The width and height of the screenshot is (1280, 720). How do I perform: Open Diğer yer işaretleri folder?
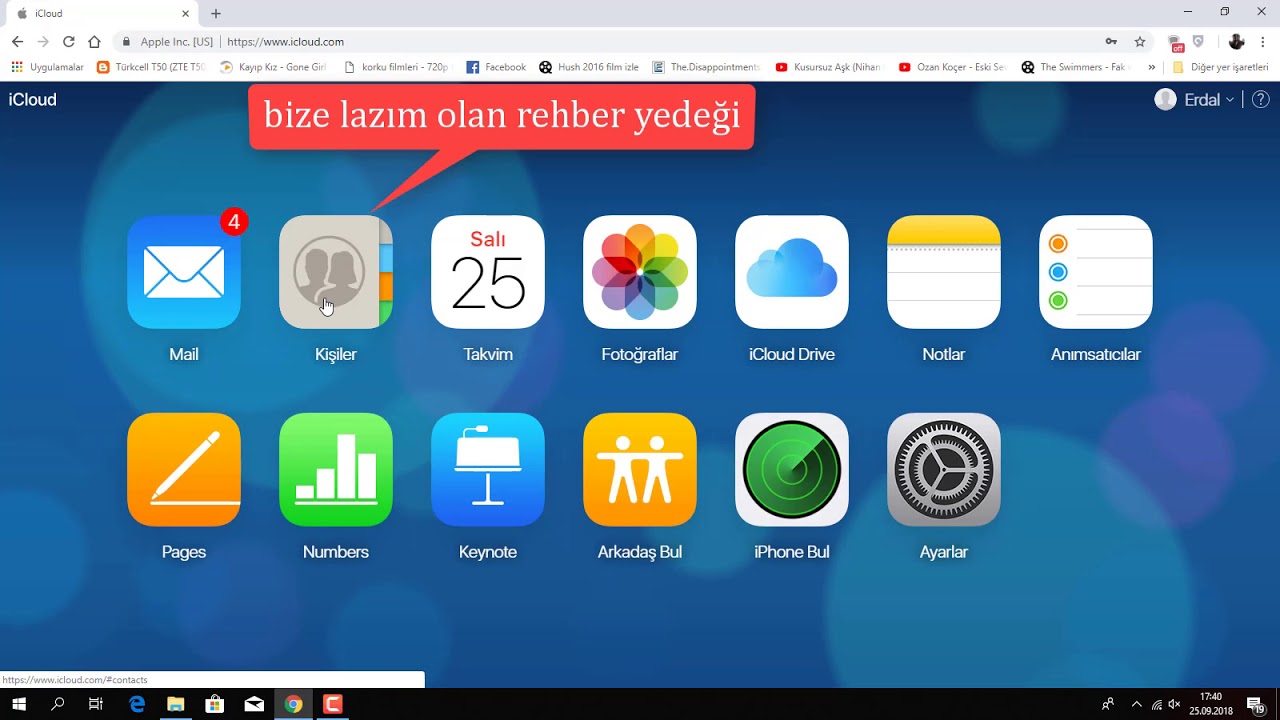point(1220,67)
